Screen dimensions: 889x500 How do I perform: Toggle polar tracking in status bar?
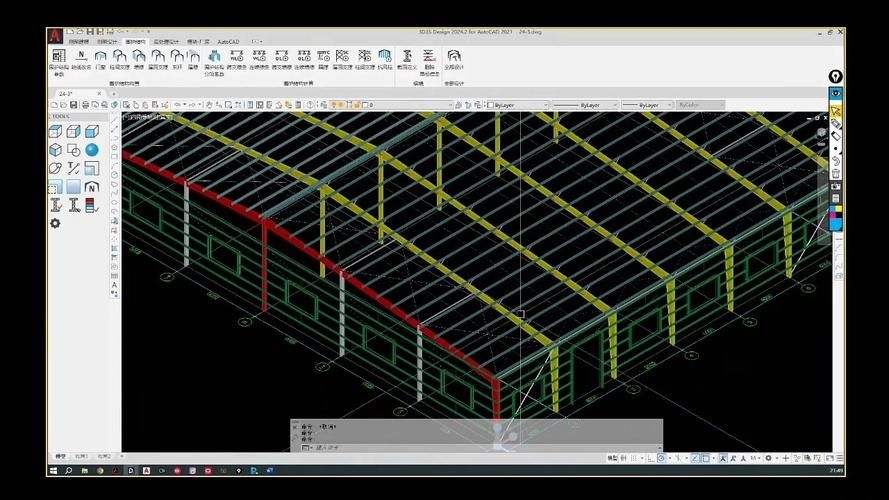click(x=661, y=458)
